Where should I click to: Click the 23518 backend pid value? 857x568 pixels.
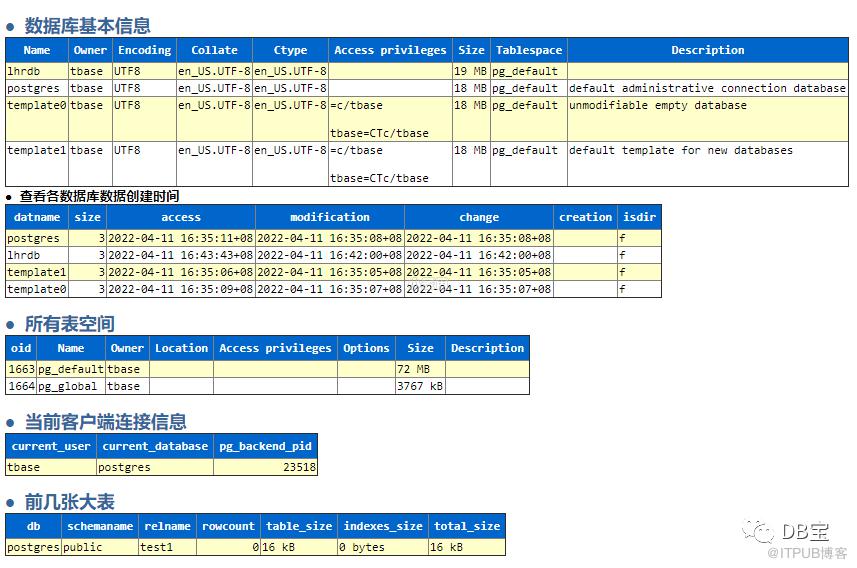point(299,467)
